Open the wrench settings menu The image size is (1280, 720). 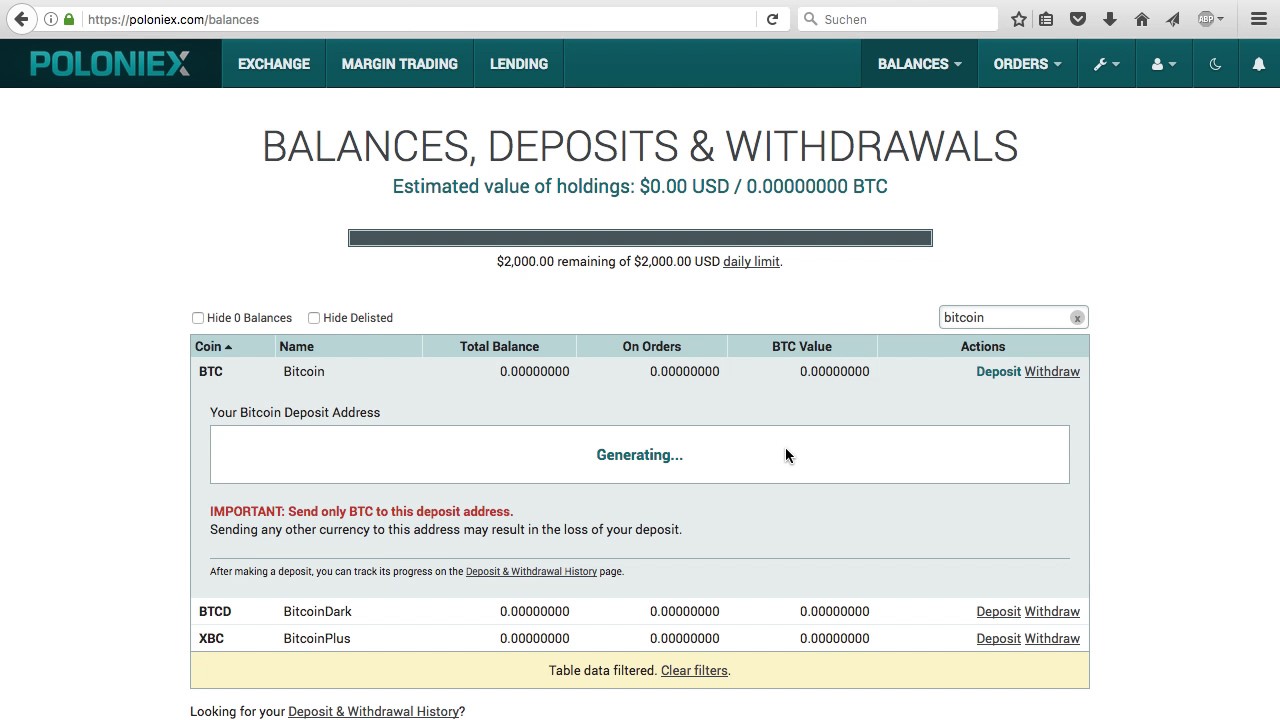point(1106,64)
